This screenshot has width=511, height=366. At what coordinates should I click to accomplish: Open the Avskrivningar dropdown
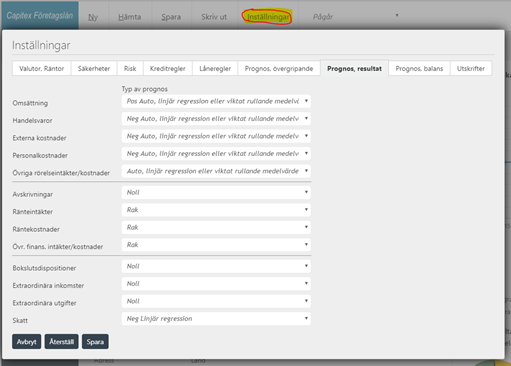(x=216, y=192)
